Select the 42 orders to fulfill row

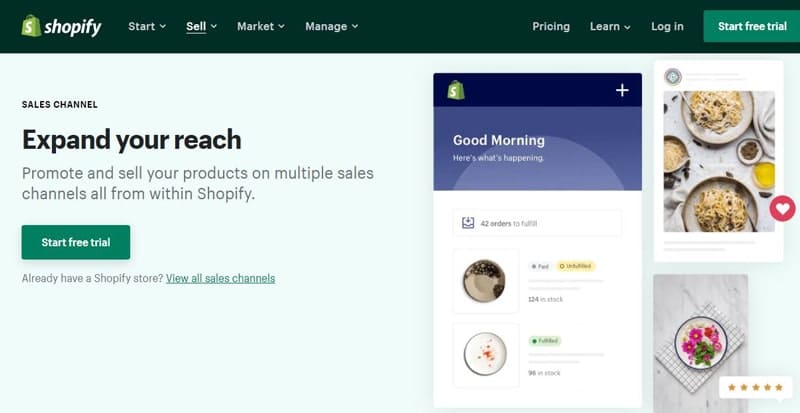537,223
